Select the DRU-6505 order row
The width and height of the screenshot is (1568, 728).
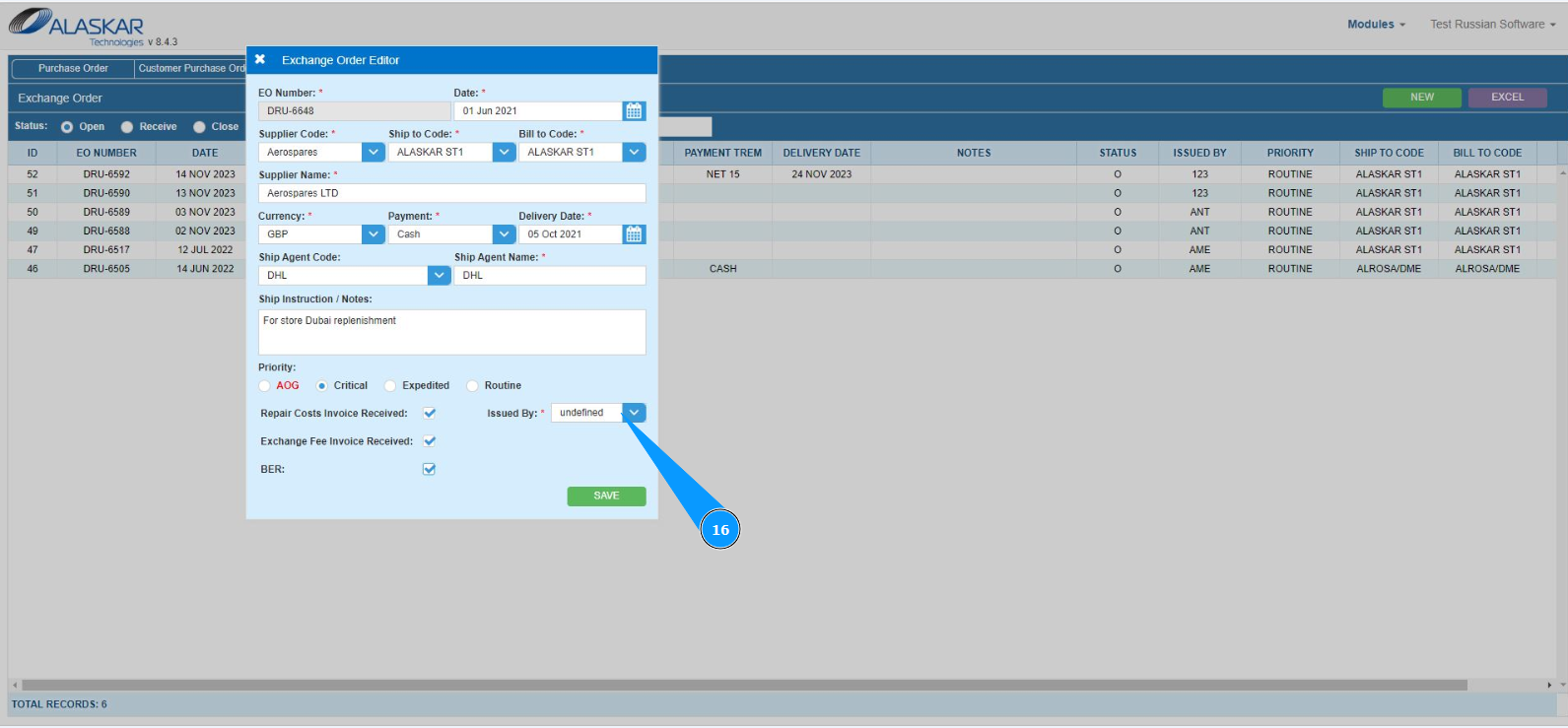pos(783,269)
